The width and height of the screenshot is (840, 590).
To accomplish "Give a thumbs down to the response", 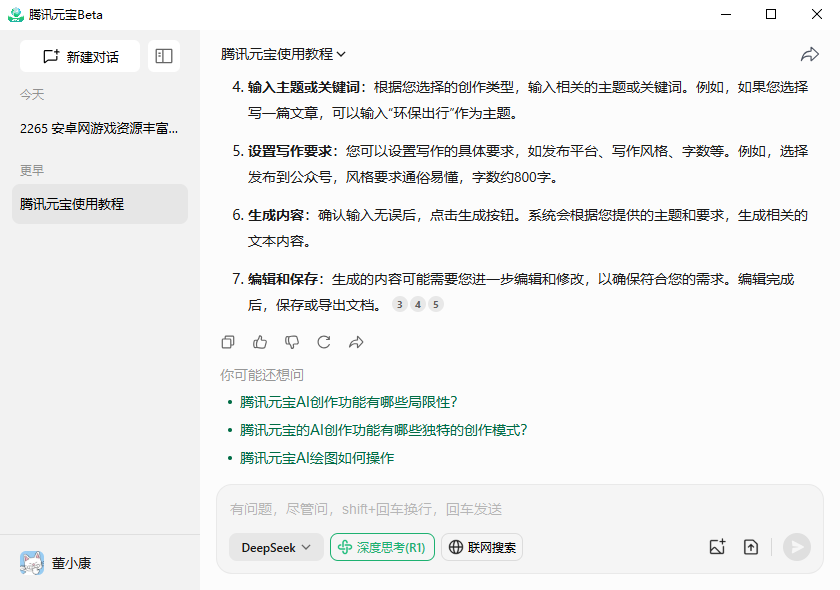I will [292, 342].
